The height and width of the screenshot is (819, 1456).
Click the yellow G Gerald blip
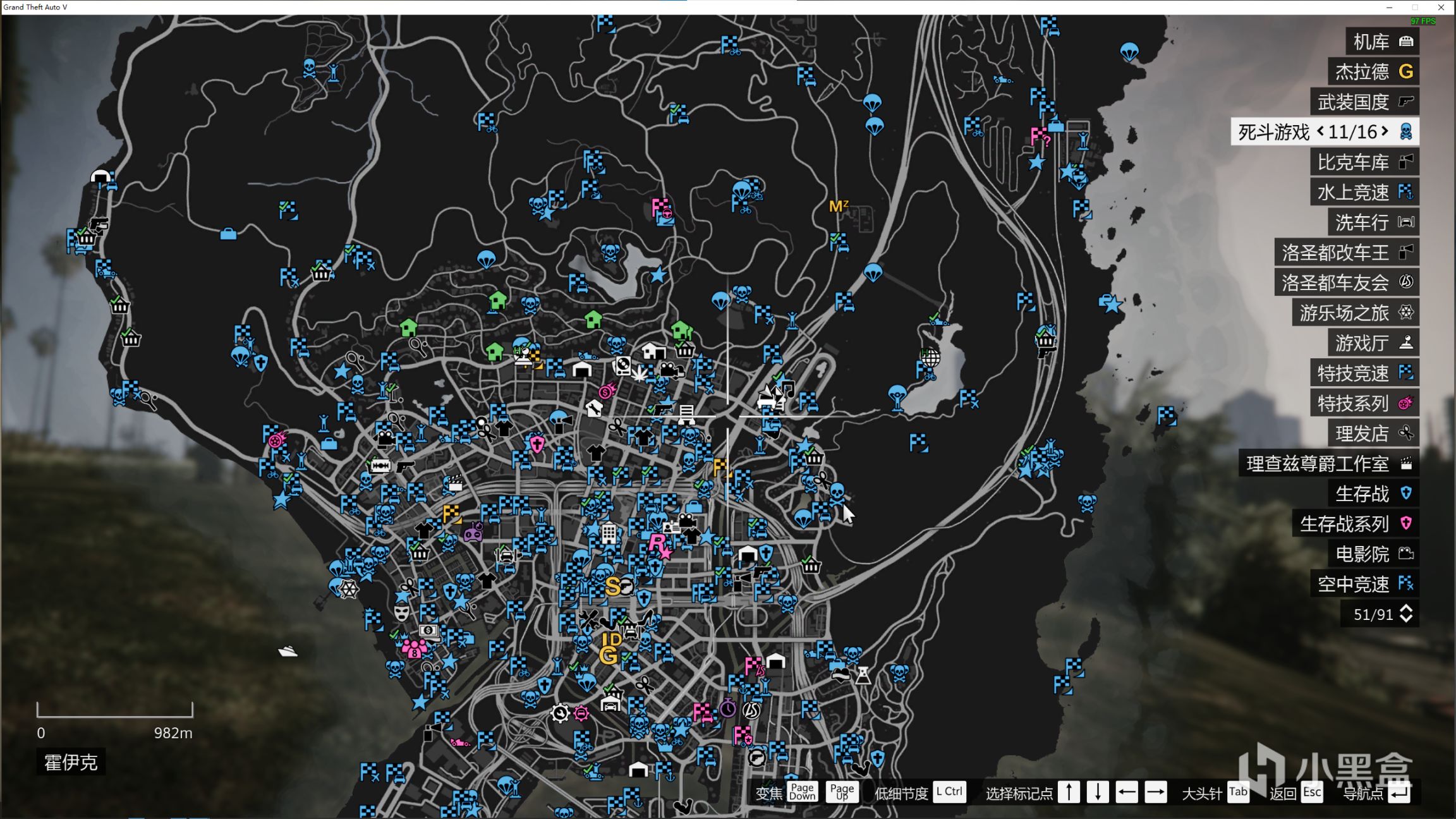608,655
